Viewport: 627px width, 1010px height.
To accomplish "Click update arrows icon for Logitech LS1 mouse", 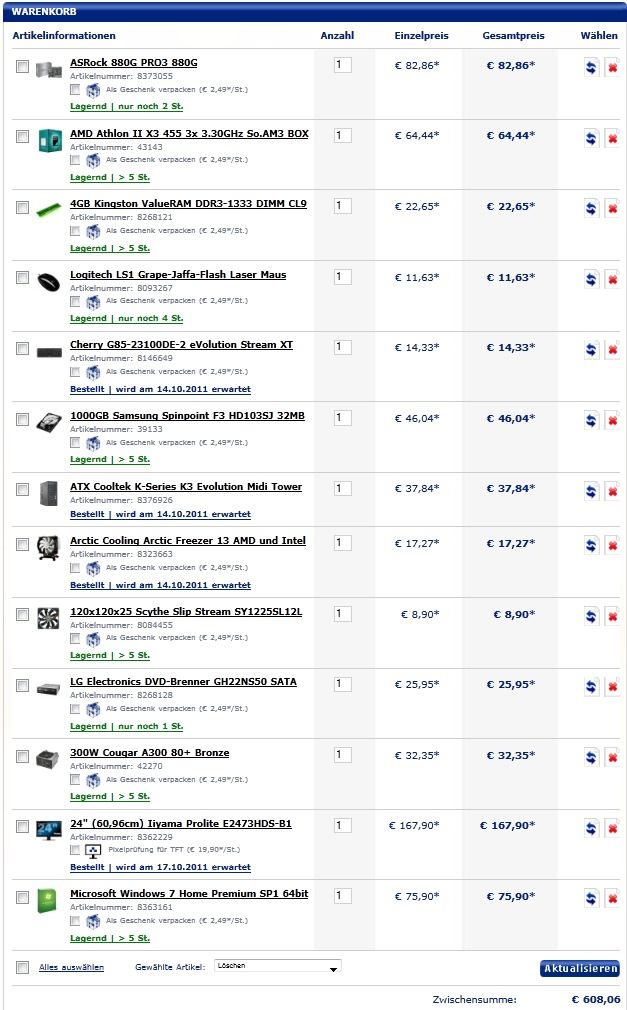I will tap(591, 280).
